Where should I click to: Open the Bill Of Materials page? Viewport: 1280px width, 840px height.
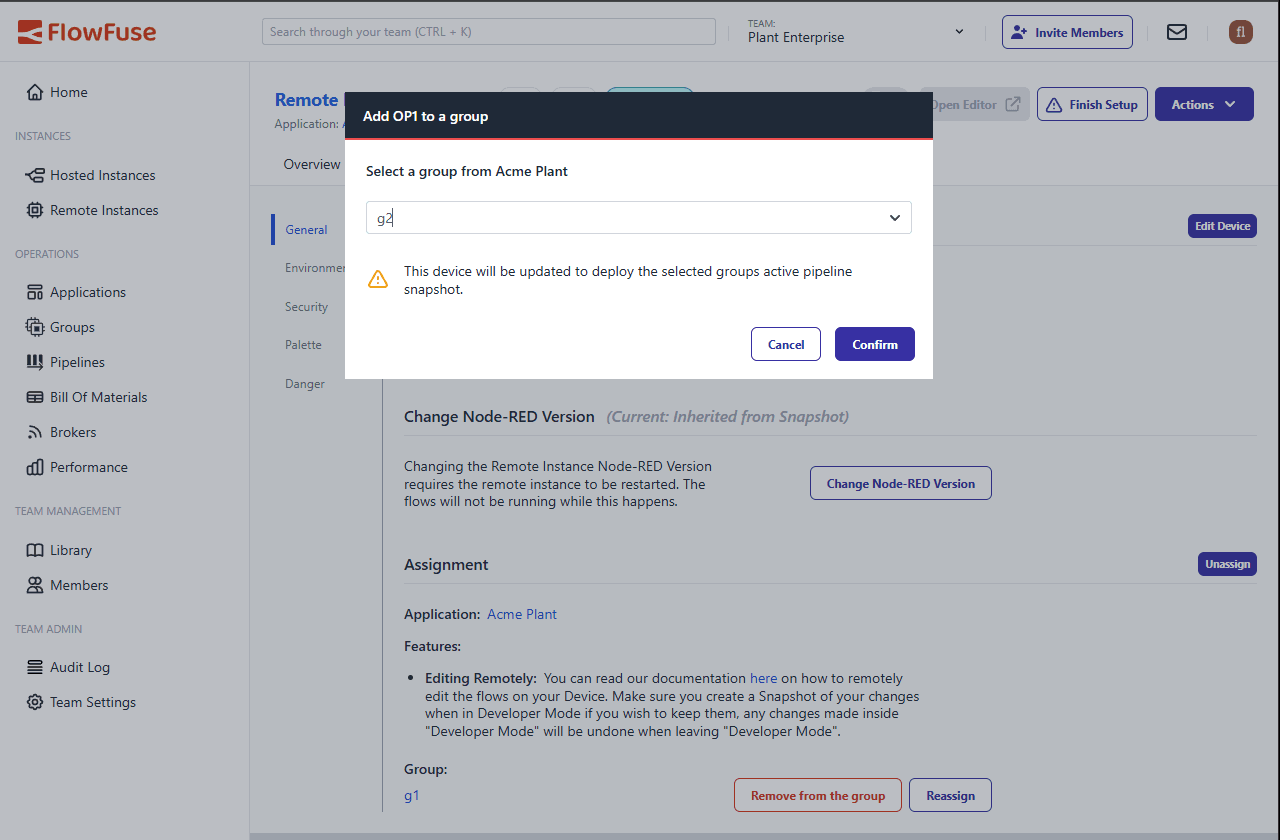click(99, 396)
